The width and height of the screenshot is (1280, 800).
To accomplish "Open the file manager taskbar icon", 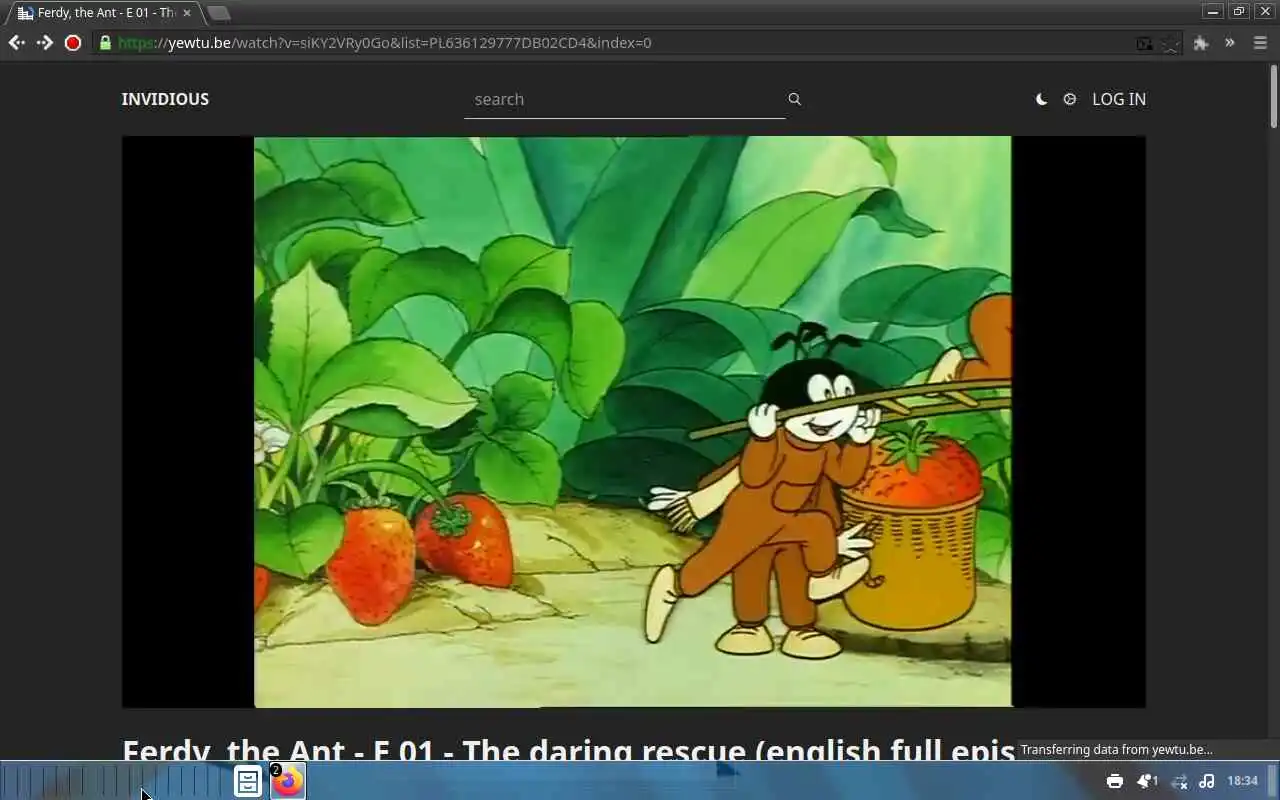I will [248, 781].
